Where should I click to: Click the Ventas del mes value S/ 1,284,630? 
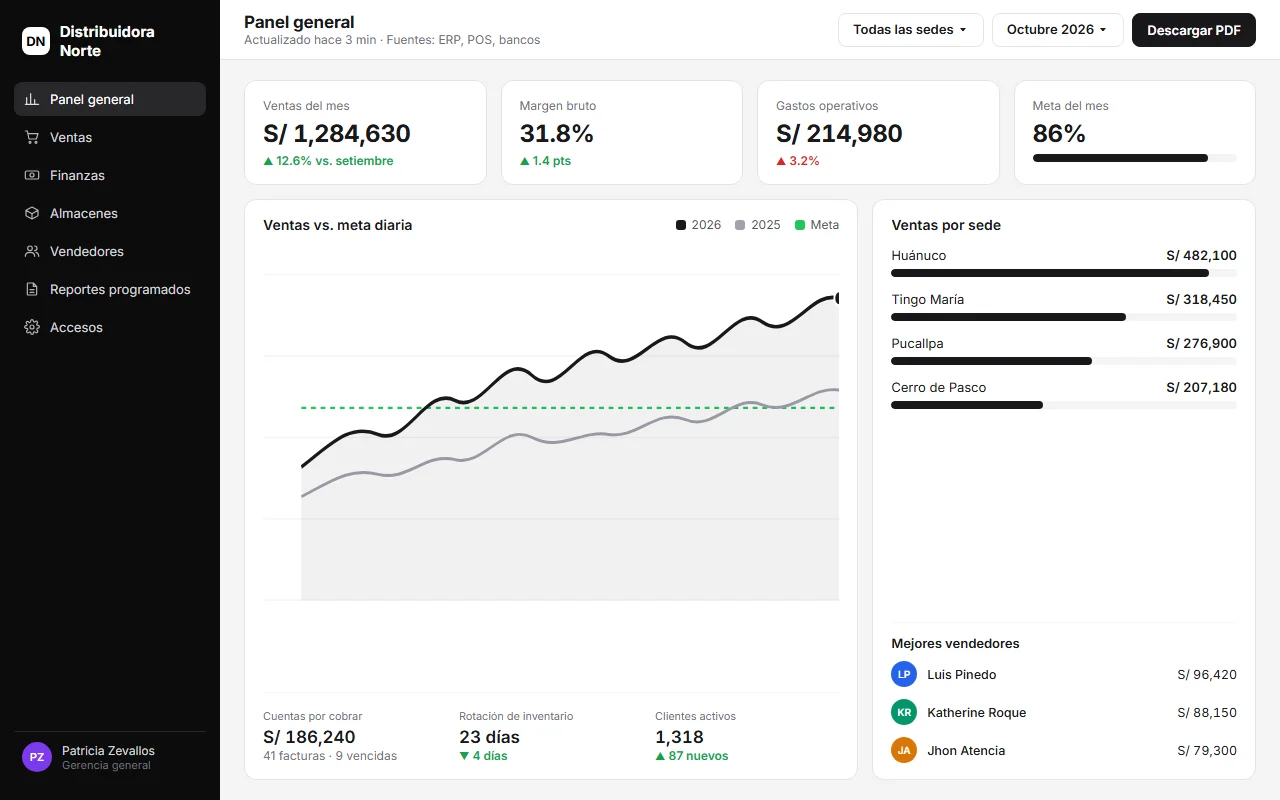click(x=337, y=134)
